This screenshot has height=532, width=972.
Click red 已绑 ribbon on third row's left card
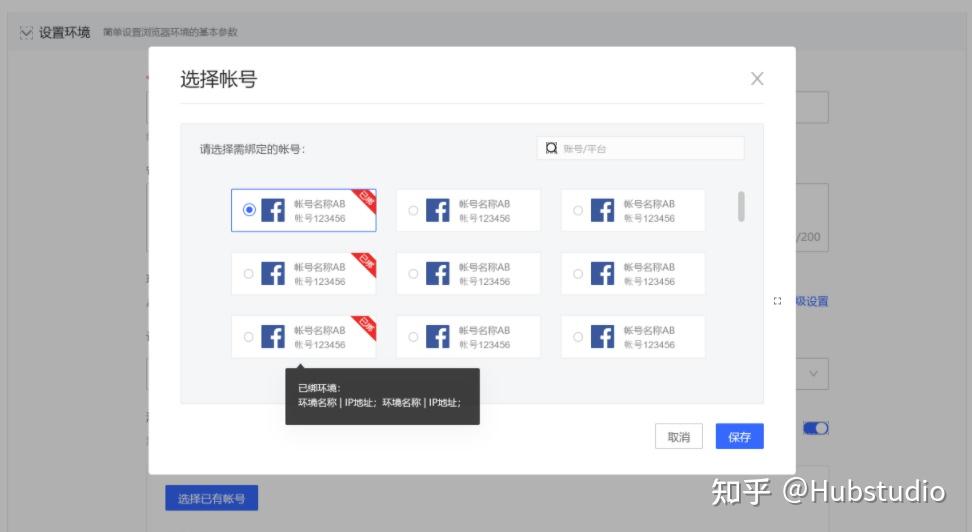coord(366,326)
